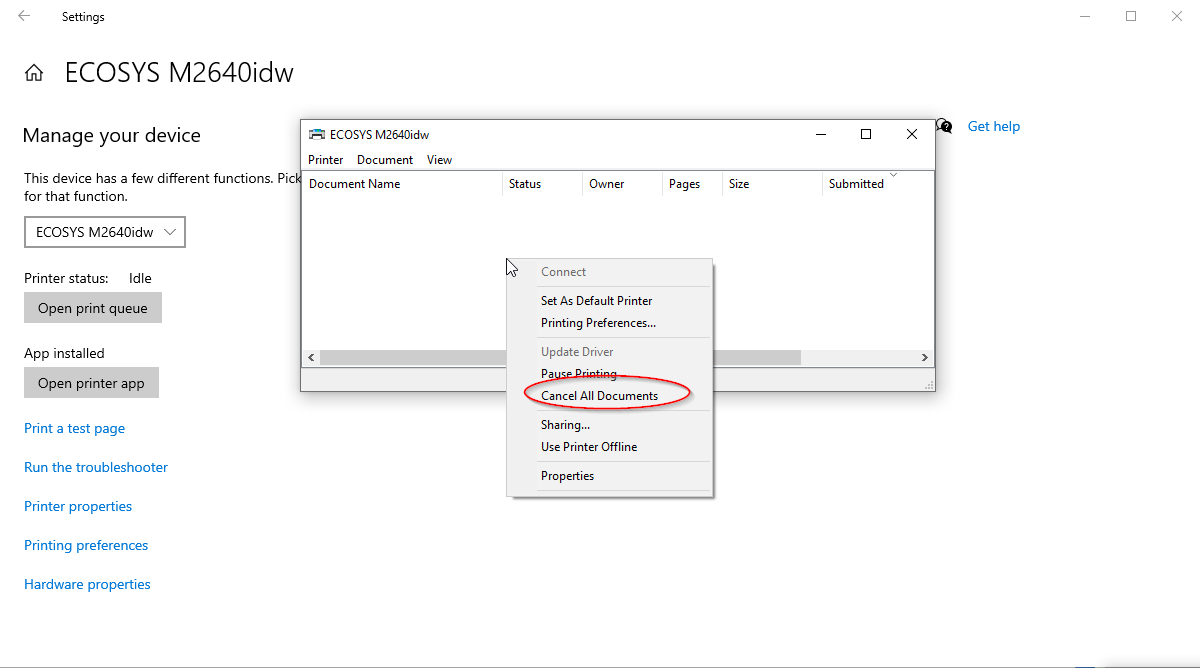Open Sharing... from the context menu
Screen dimensions: 1200x668
(565, 425)
